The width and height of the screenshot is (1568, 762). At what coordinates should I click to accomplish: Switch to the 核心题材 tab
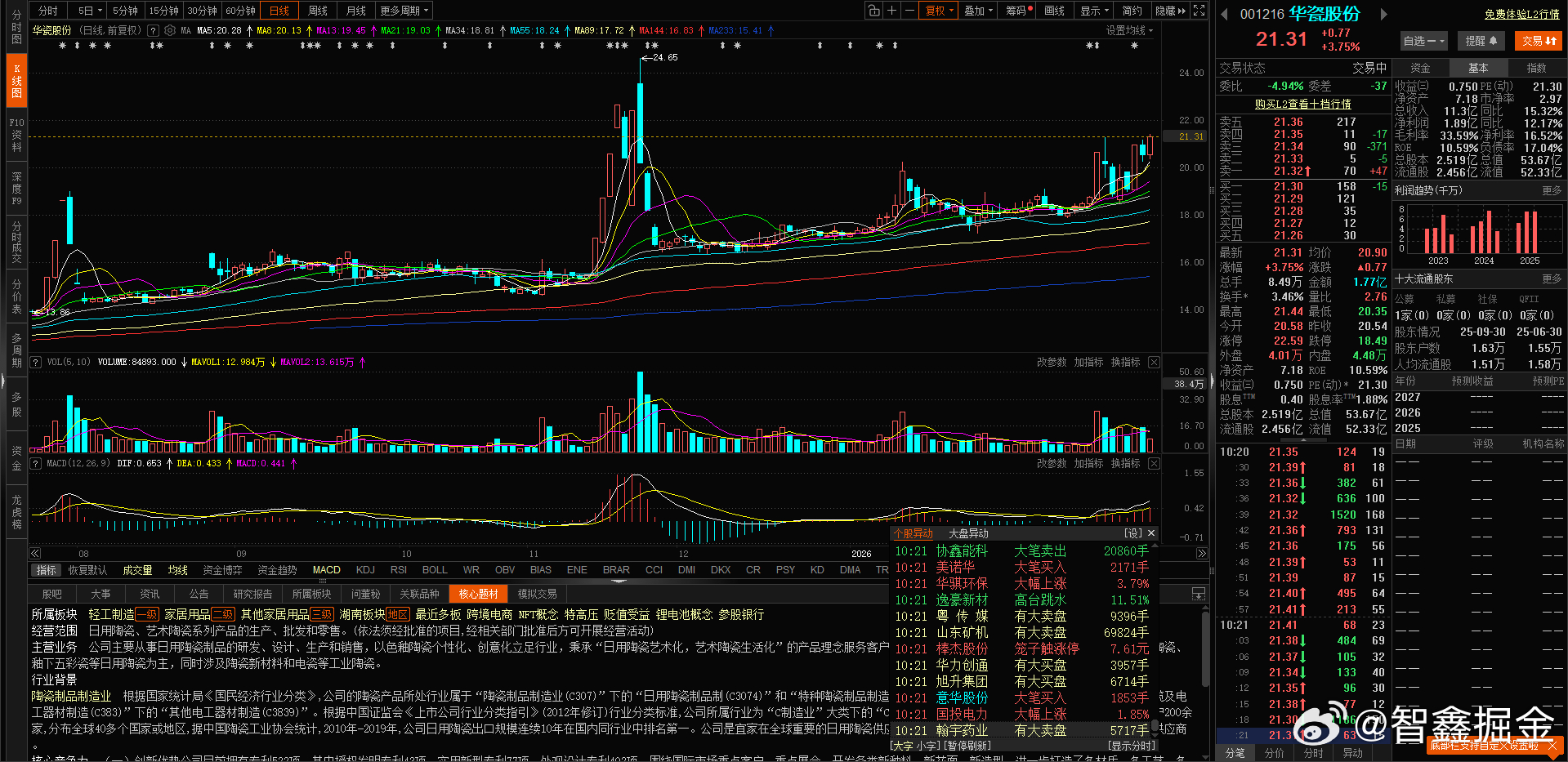(478, 594)
